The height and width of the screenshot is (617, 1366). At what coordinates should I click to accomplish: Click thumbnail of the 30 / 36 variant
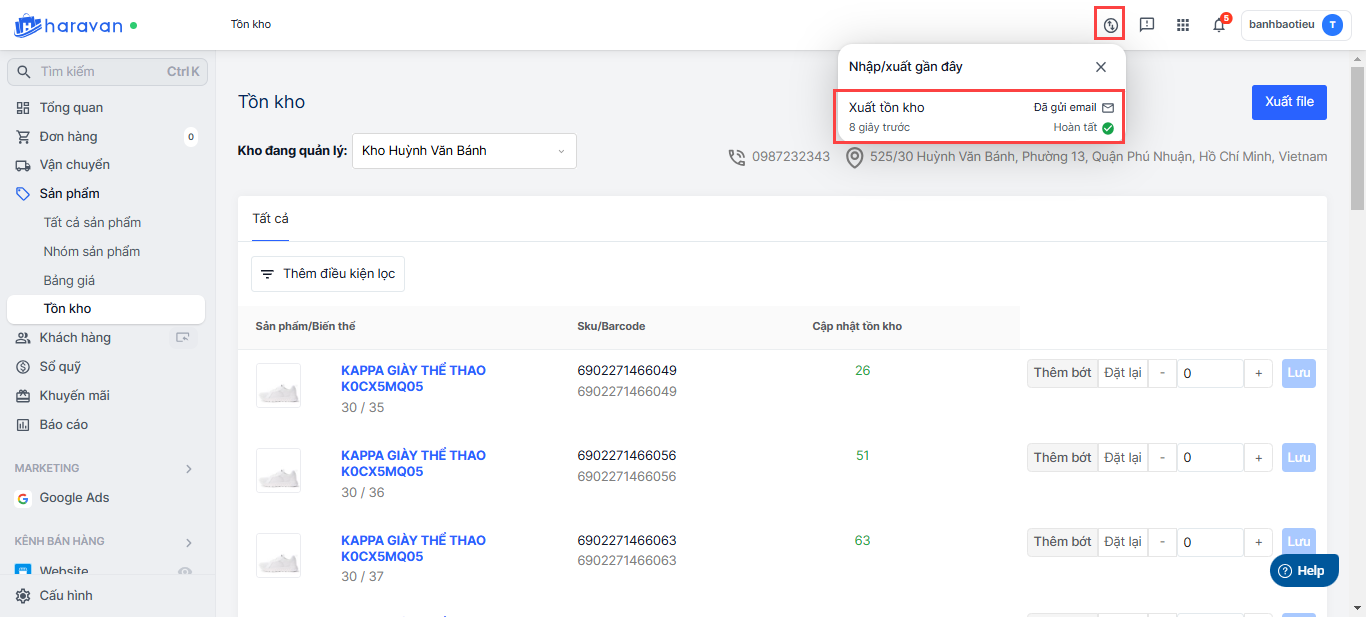(278, 470)
